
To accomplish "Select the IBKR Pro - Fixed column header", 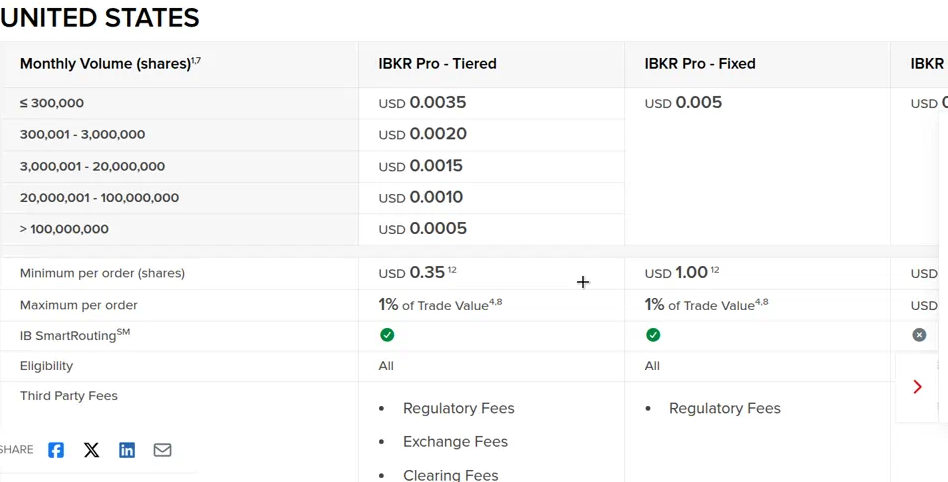I will (x=700, y=64).
